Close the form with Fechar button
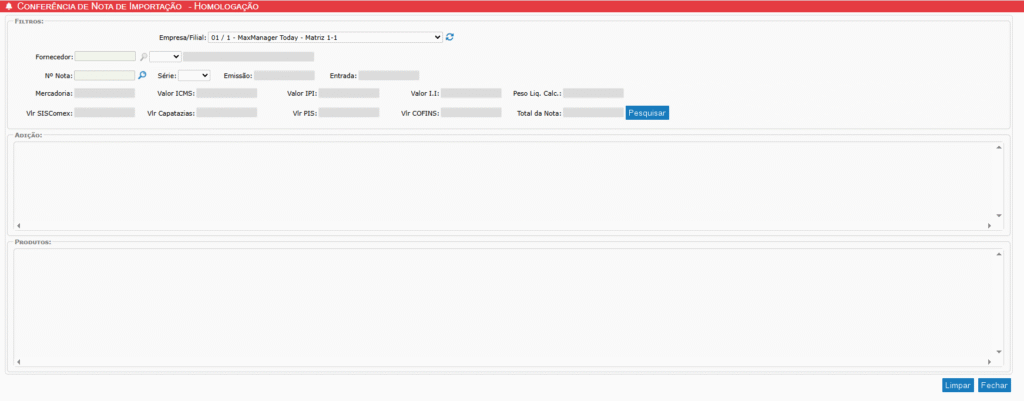 pos(994,385)
